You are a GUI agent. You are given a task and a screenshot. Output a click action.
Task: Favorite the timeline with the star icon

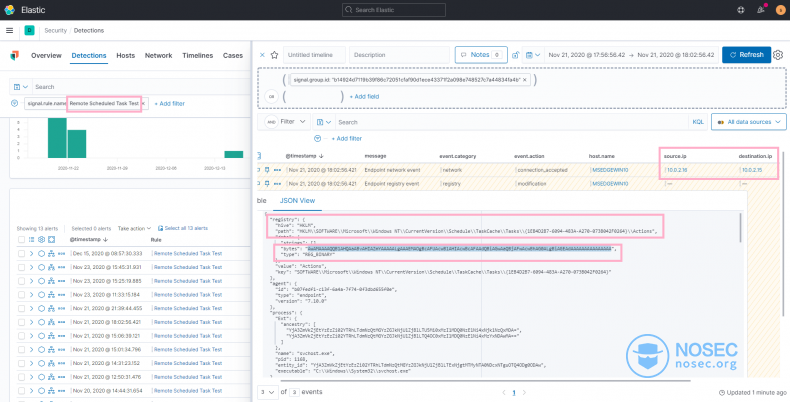(x=274, y=55)
